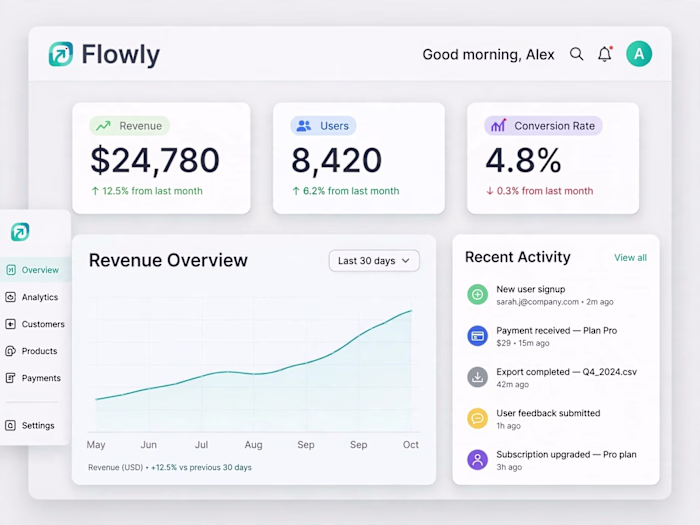Click the Customers sidebar icon
Viewport: 700px width, 525px height.
tap(11, 324)
